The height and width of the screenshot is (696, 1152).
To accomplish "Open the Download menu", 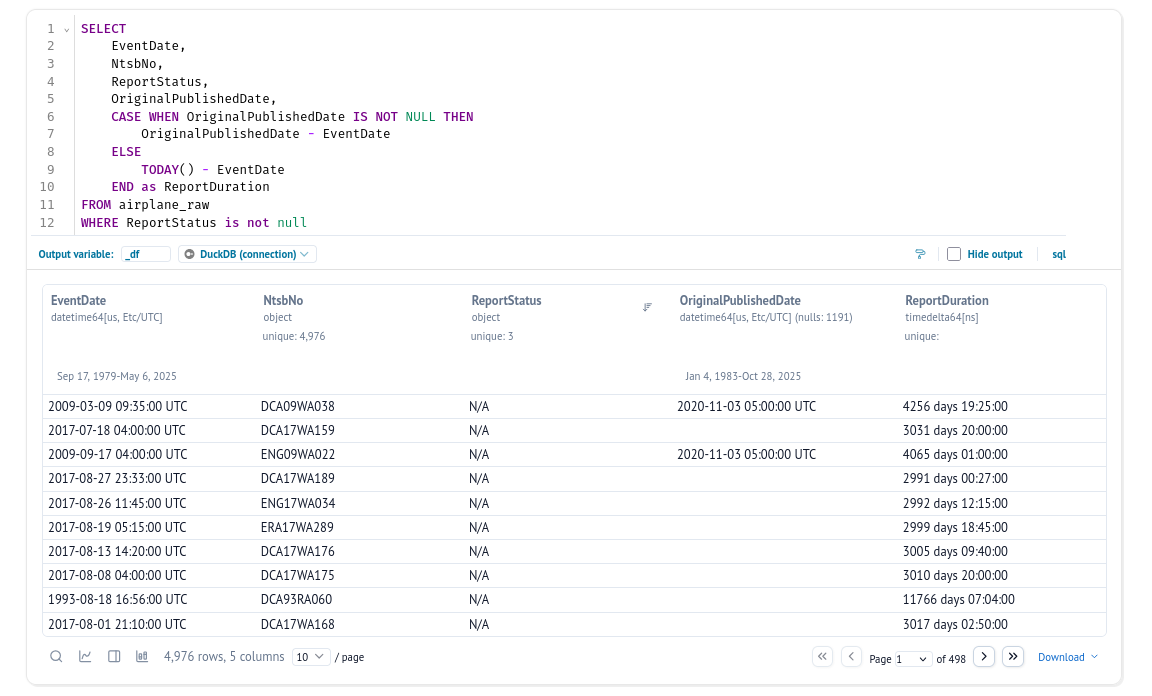I will [x=1067, y=657].
